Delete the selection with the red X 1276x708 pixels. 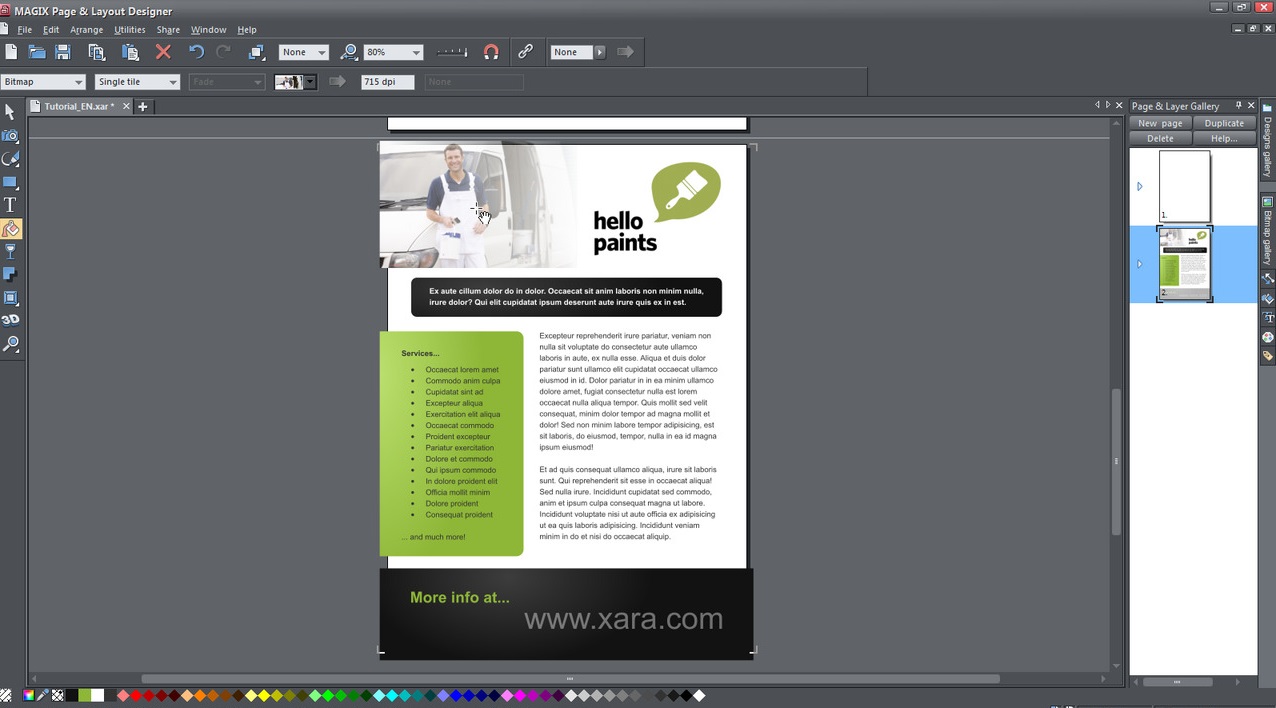163,52
